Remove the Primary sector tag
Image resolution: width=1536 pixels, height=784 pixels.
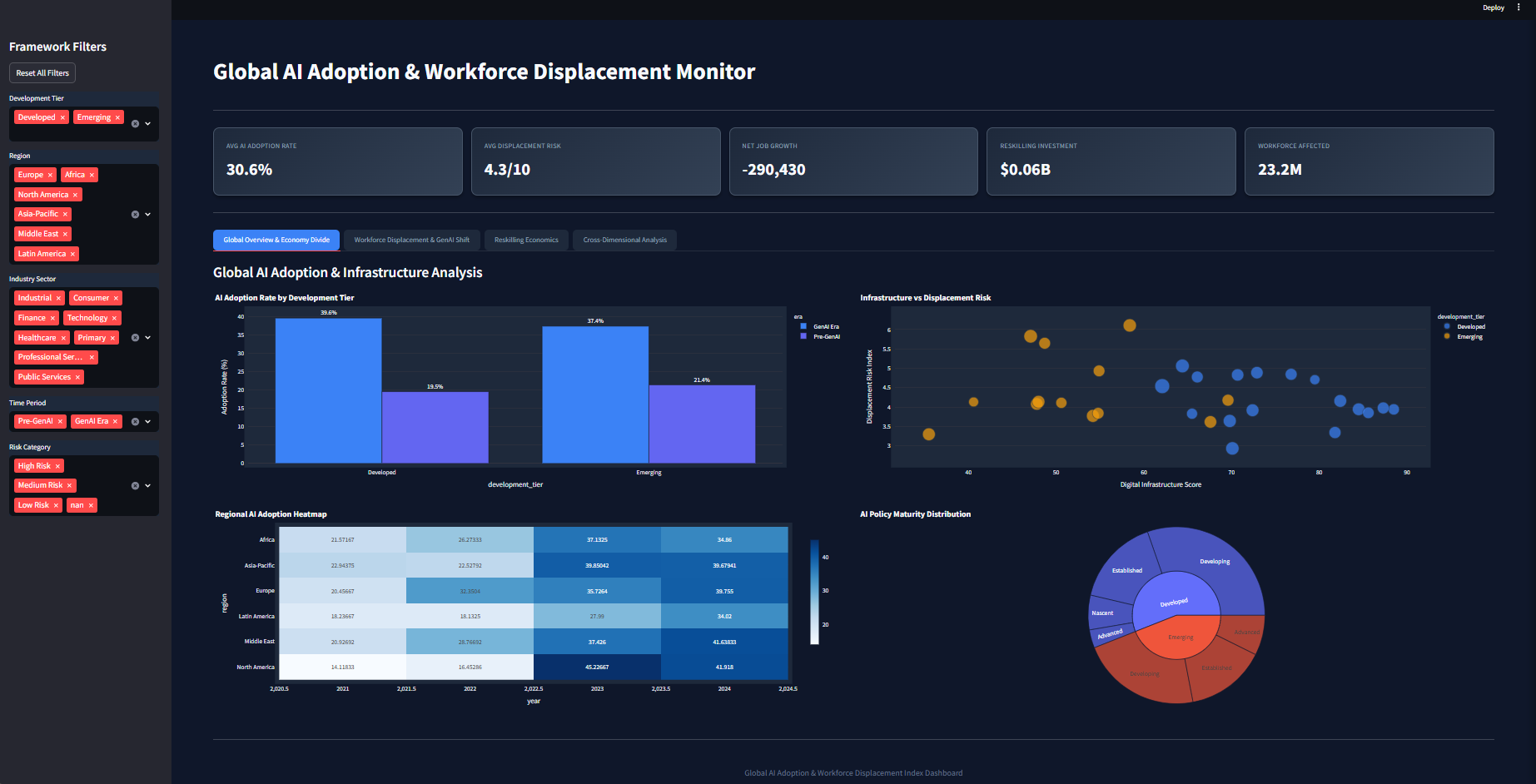112,338
